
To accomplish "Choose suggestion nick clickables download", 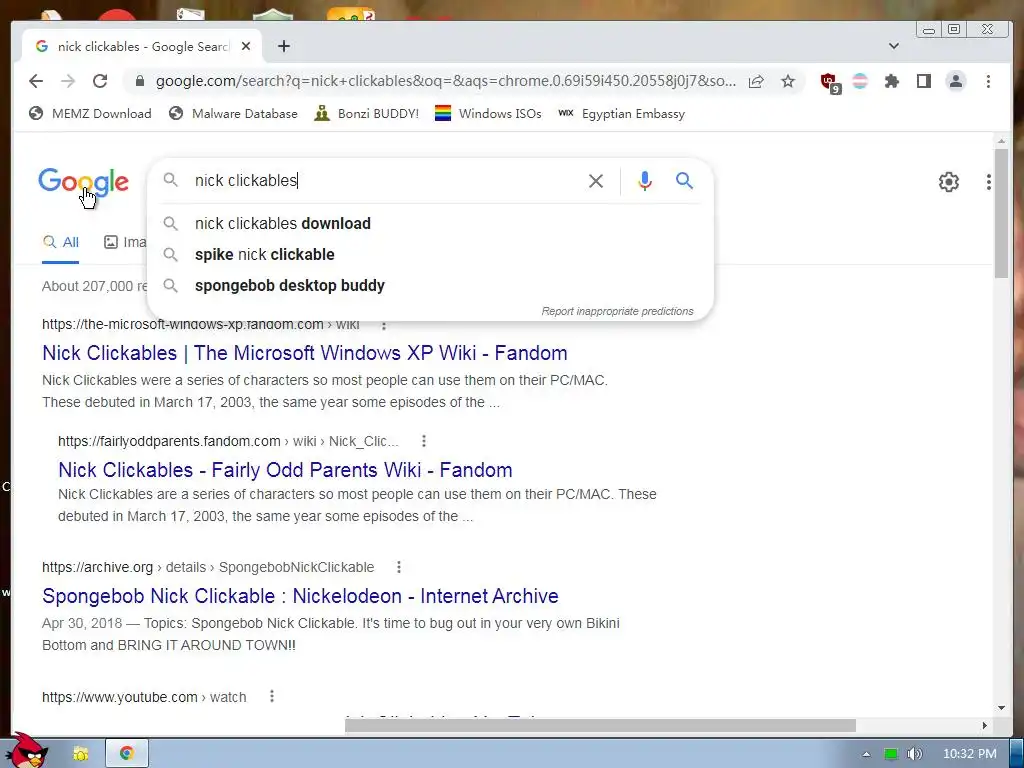I will point(430,223).
